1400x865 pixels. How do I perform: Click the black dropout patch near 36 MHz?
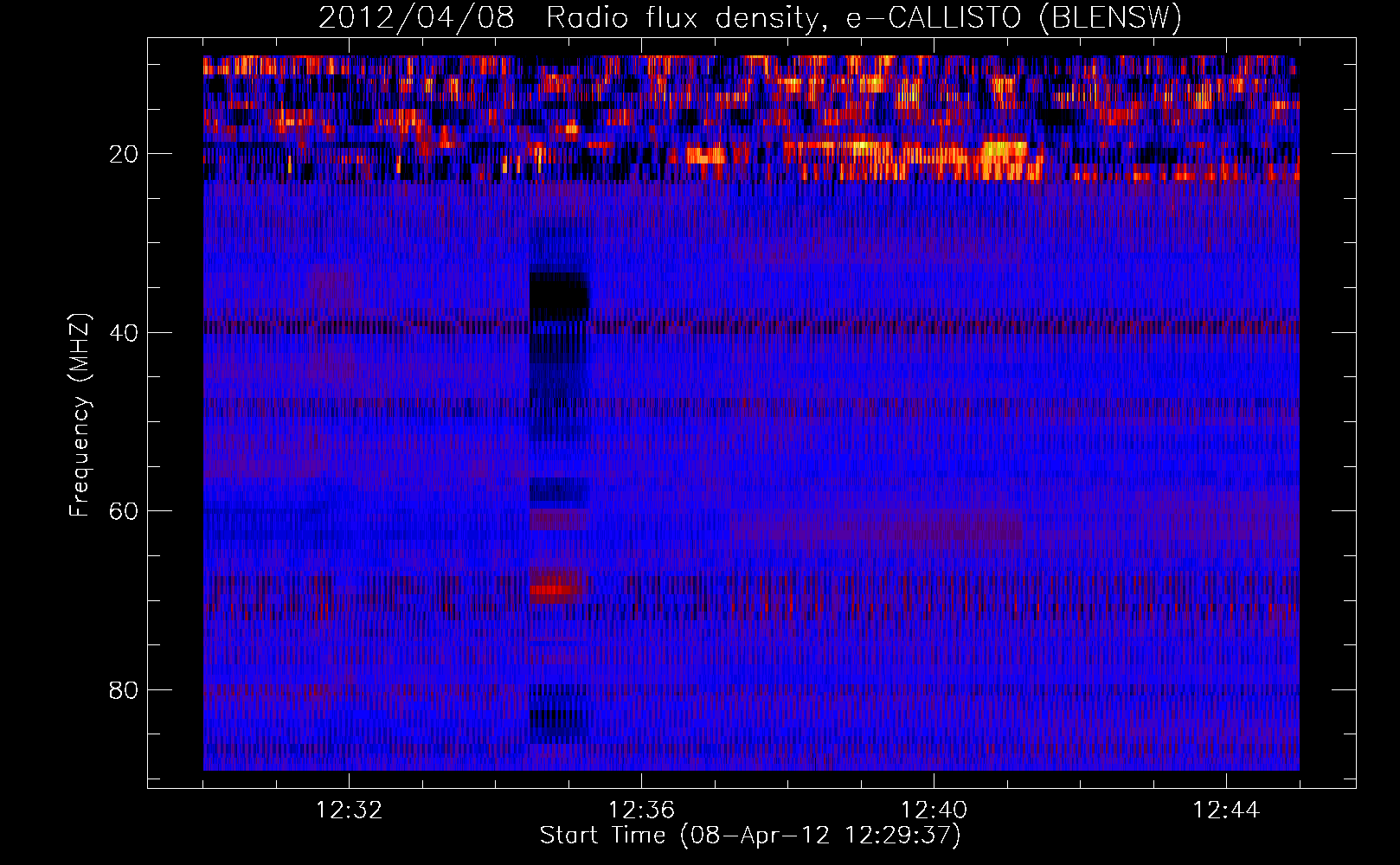(x=559, y=296)
